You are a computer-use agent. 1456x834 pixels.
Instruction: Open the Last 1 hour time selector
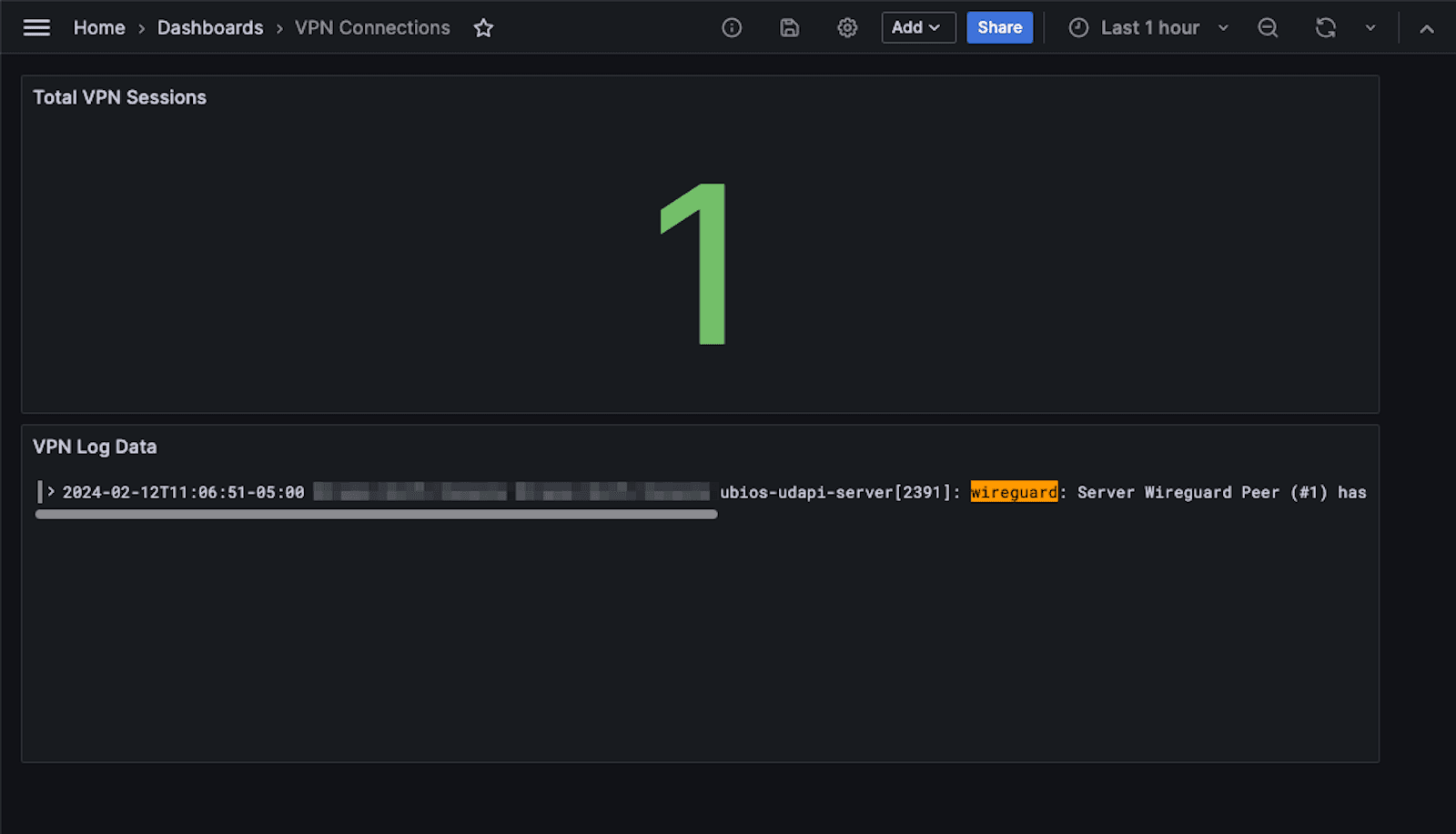coord(1149,27)
